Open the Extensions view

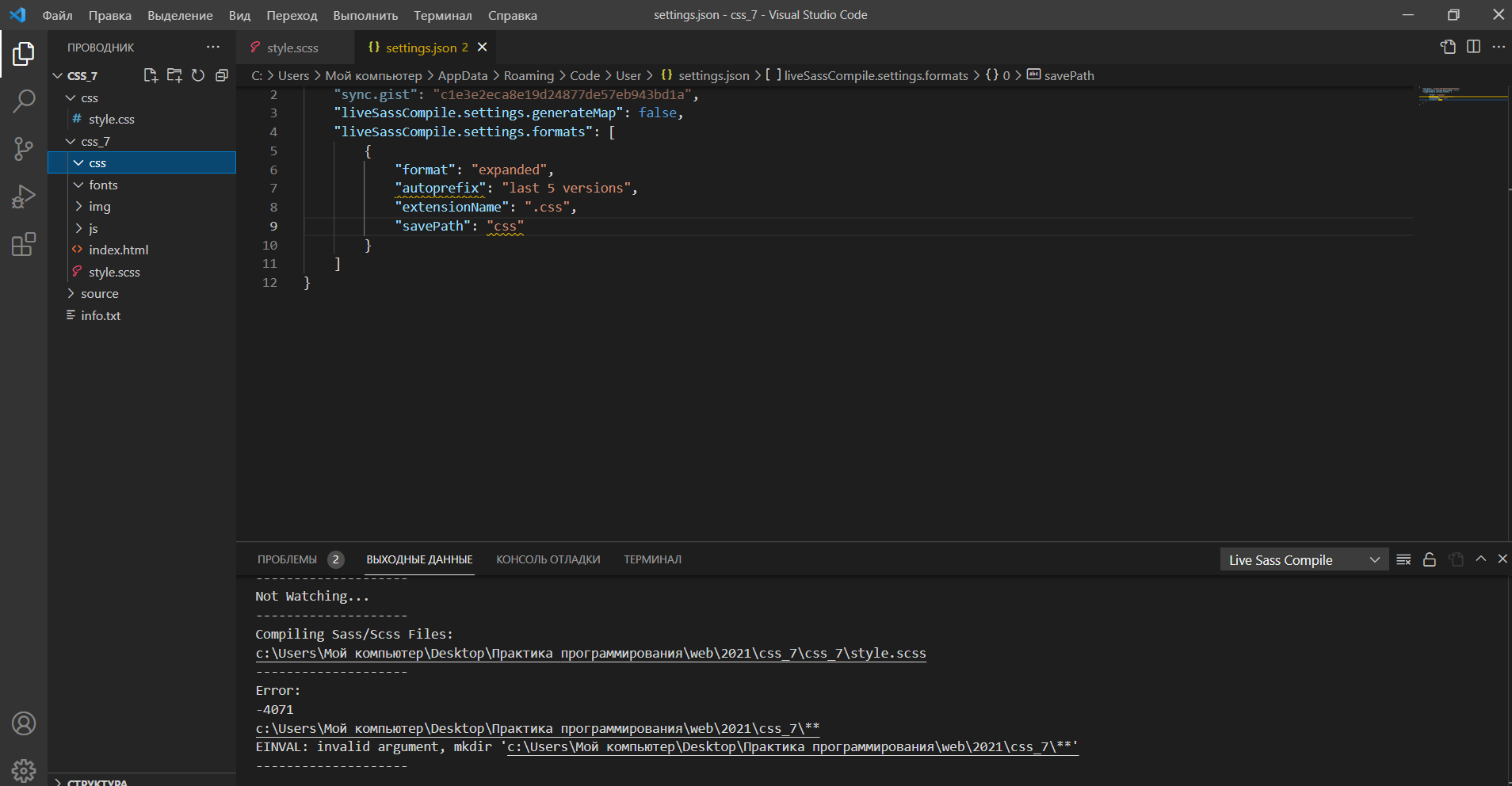[x=24, y=244]
